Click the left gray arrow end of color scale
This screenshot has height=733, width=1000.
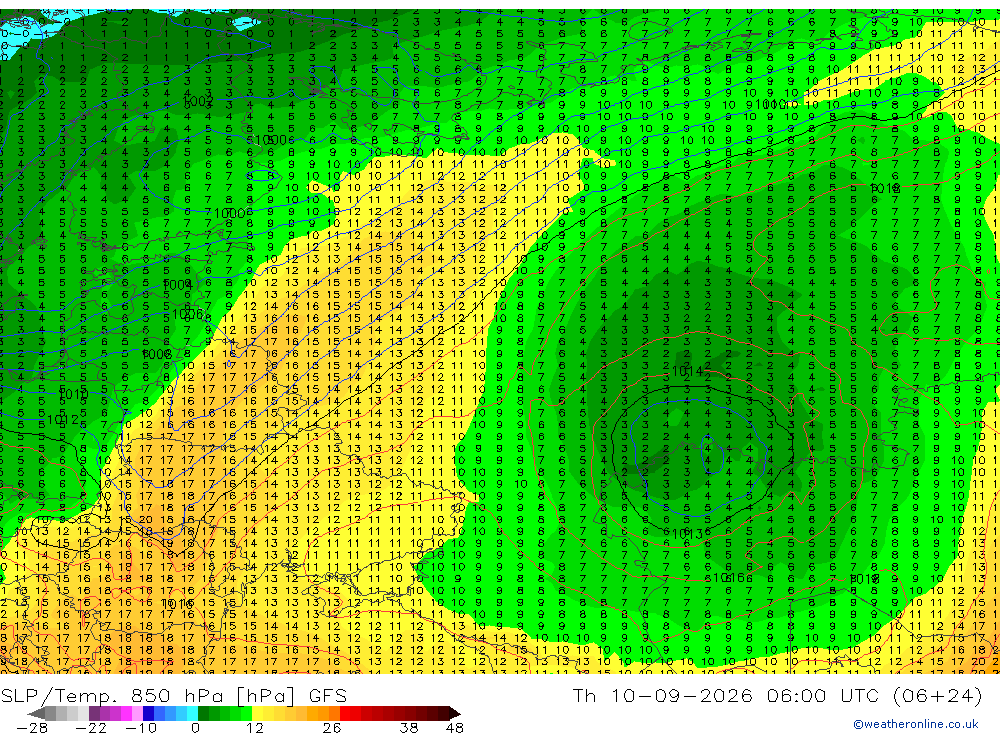[36, 714]
